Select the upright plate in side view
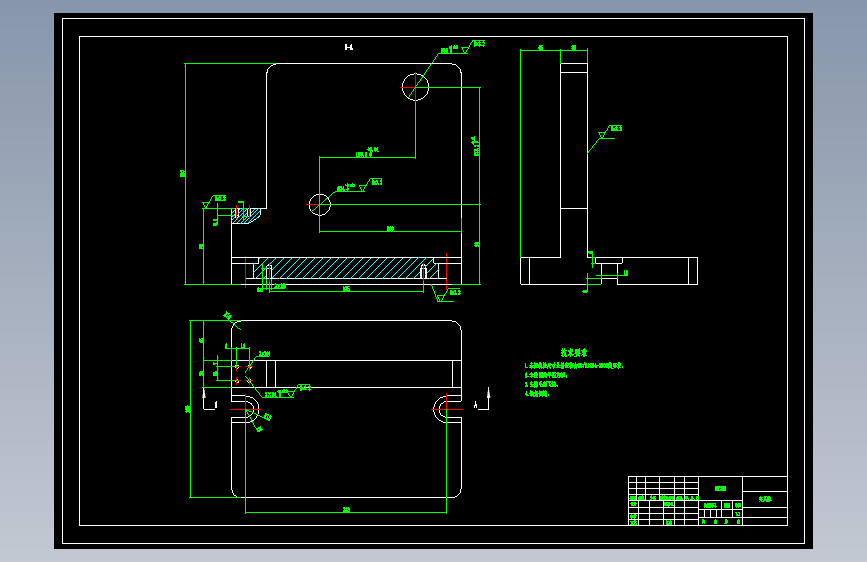 tap(574, 160)
